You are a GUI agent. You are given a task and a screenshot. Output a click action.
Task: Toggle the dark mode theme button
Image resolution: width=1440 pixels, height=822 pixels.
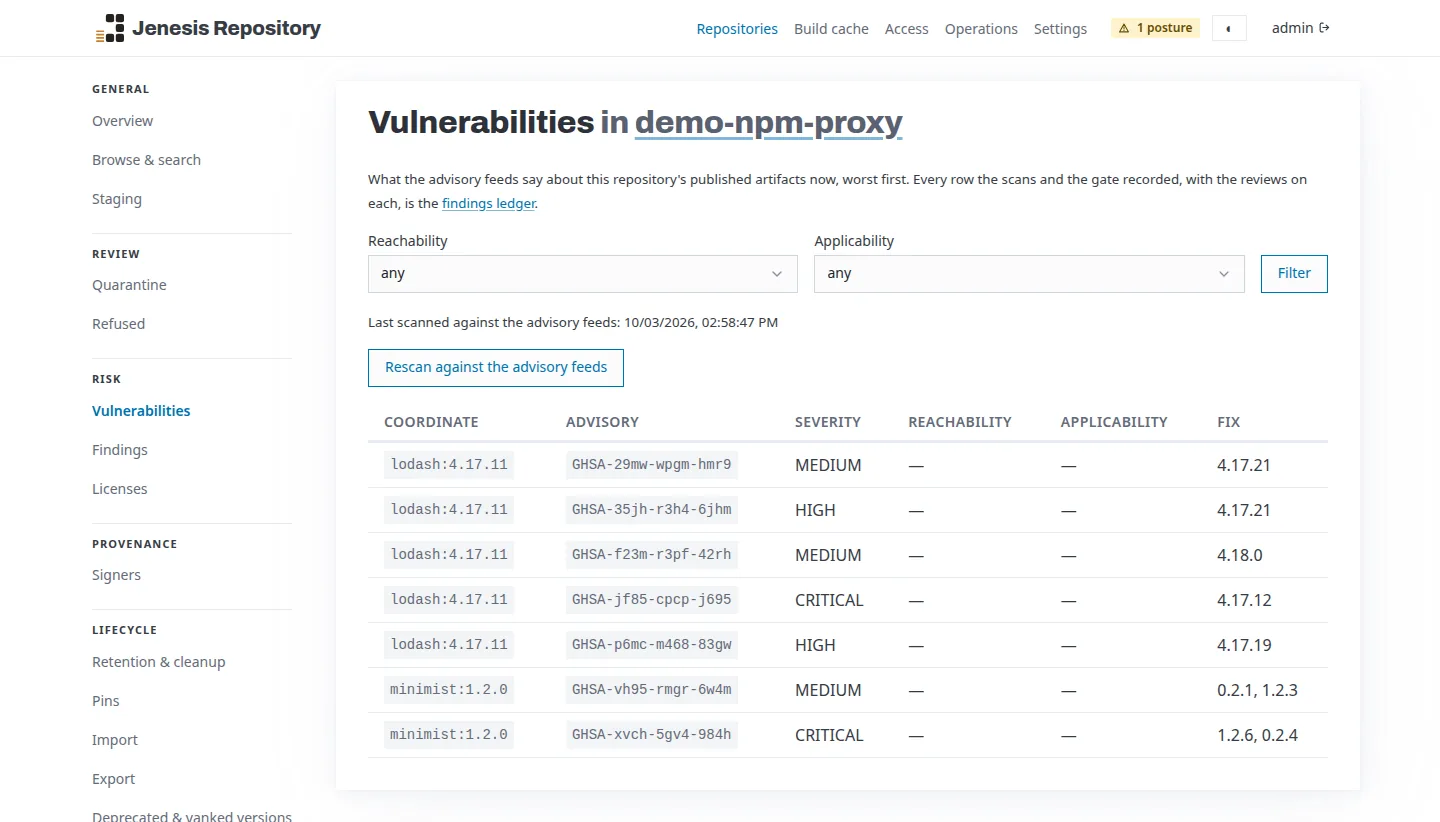1229,28
